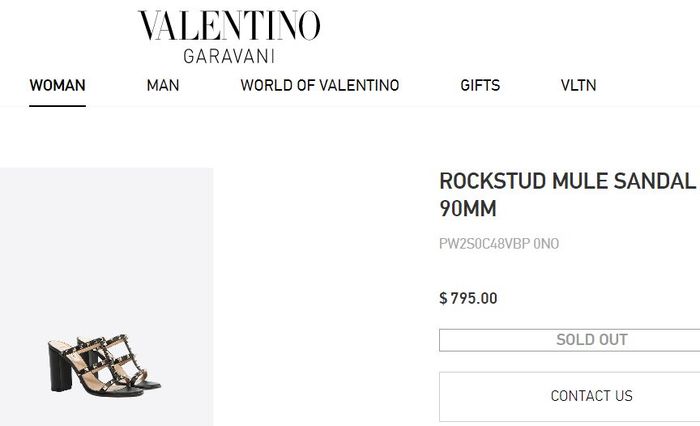Click the GARAVANI text under the logo

pyautogui.click(x=229, y=56)
